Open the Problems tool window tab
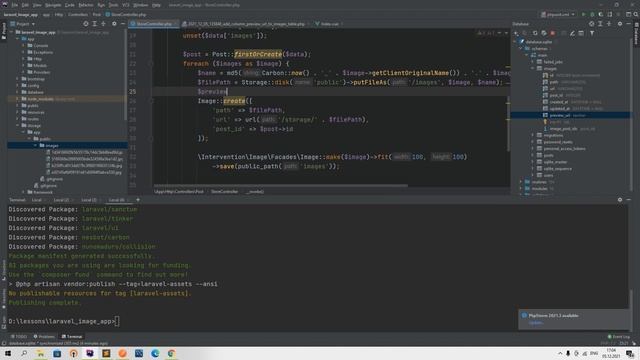The height and width of the screenshot is (360, 640). tap(44, 336)
